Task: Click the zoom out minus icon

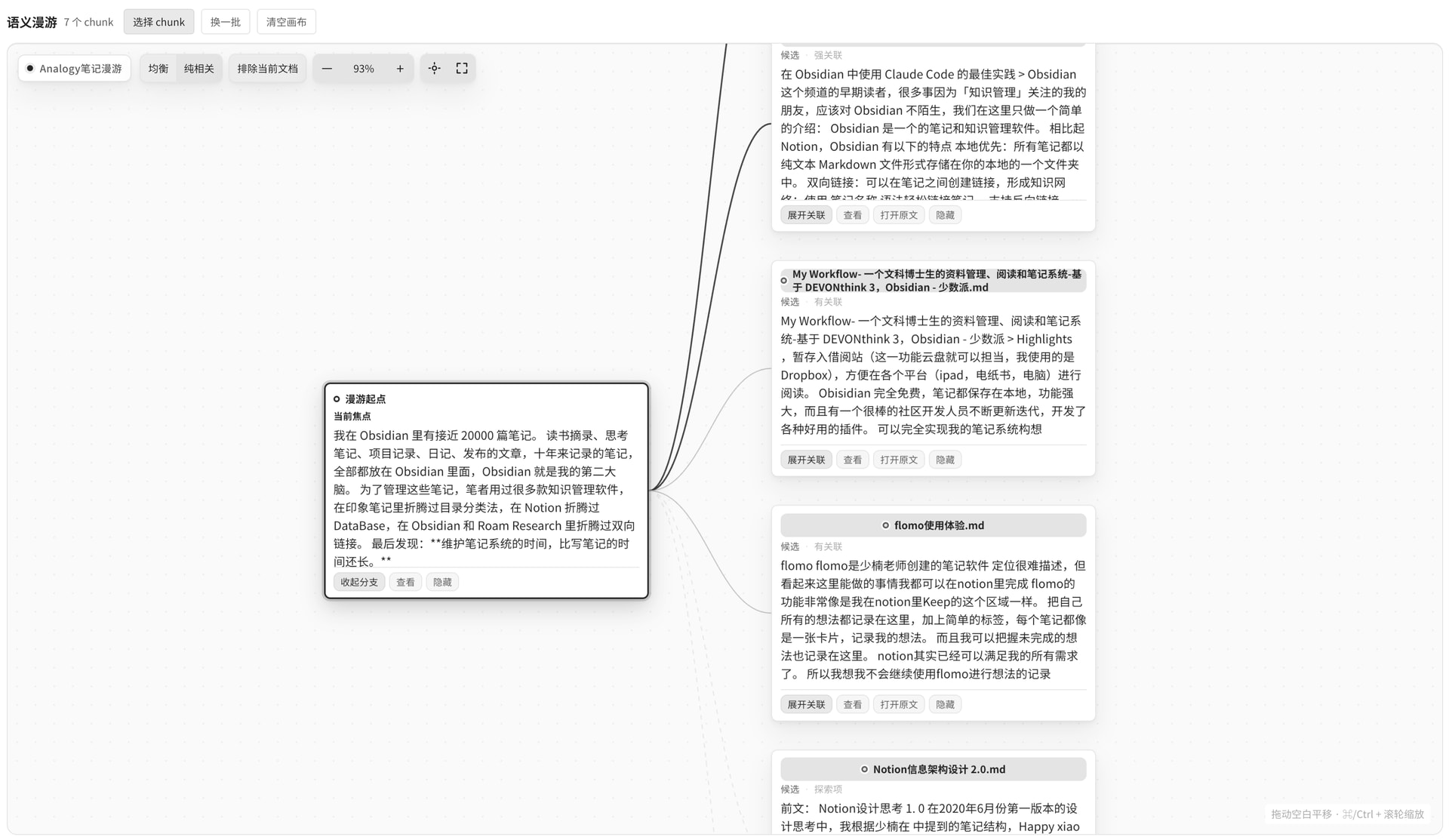Action: click(x=327, y=69)
